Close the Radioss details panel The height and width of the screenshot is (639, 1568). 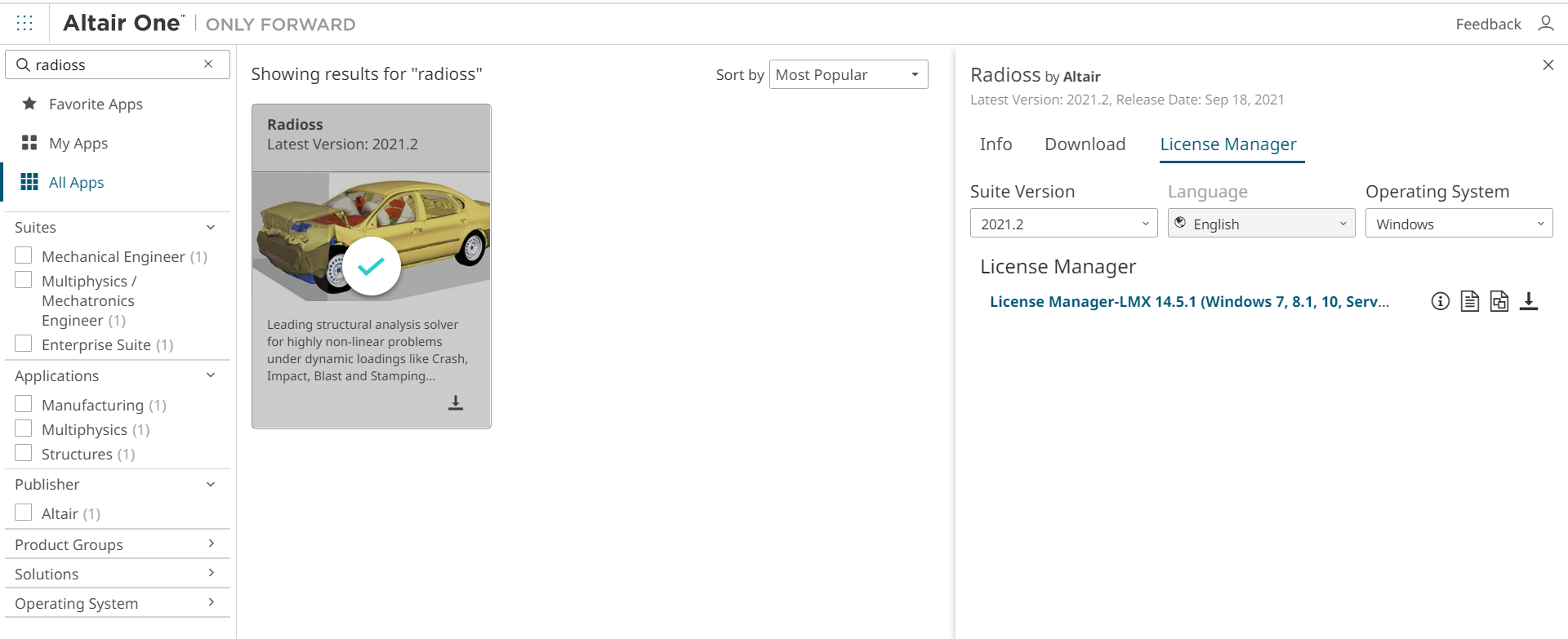(1548, 65)
